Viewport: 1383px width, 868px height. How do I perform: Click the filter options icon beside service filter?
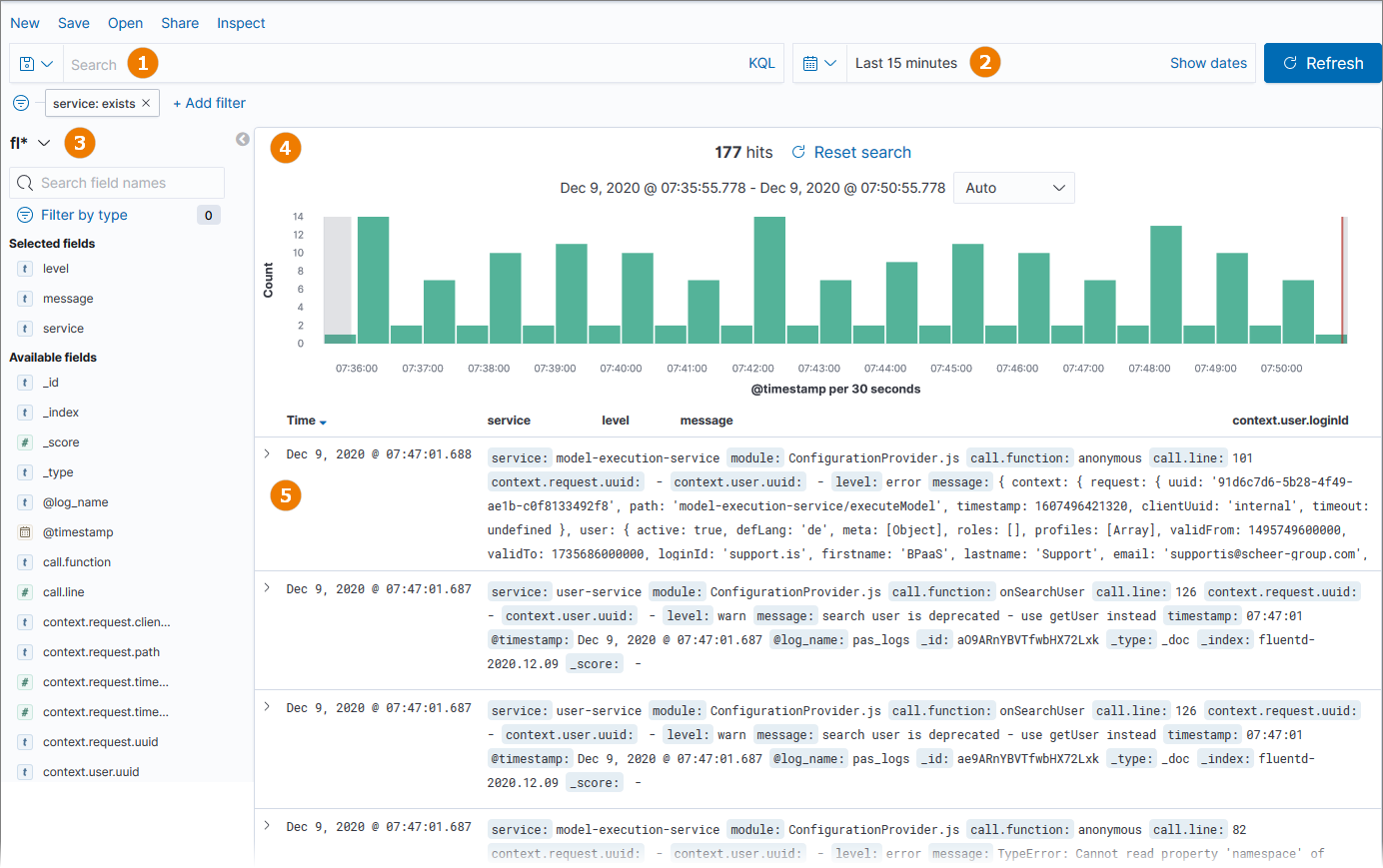[x=21, y=103]
